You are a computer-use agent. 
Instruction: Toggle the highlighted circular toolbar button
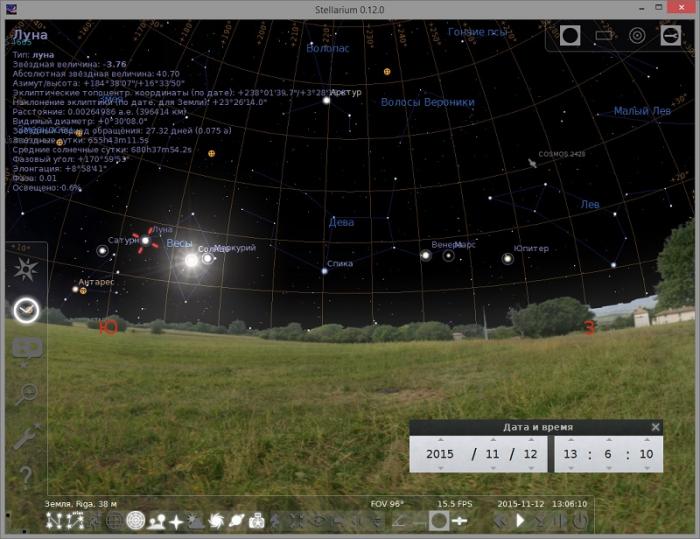pos(439,521)
